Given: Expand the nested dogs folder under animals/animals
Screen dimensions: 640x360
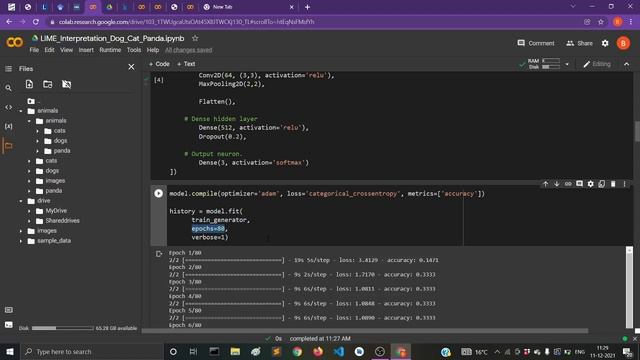Looking at the screenshot, I should coord(38,141).
